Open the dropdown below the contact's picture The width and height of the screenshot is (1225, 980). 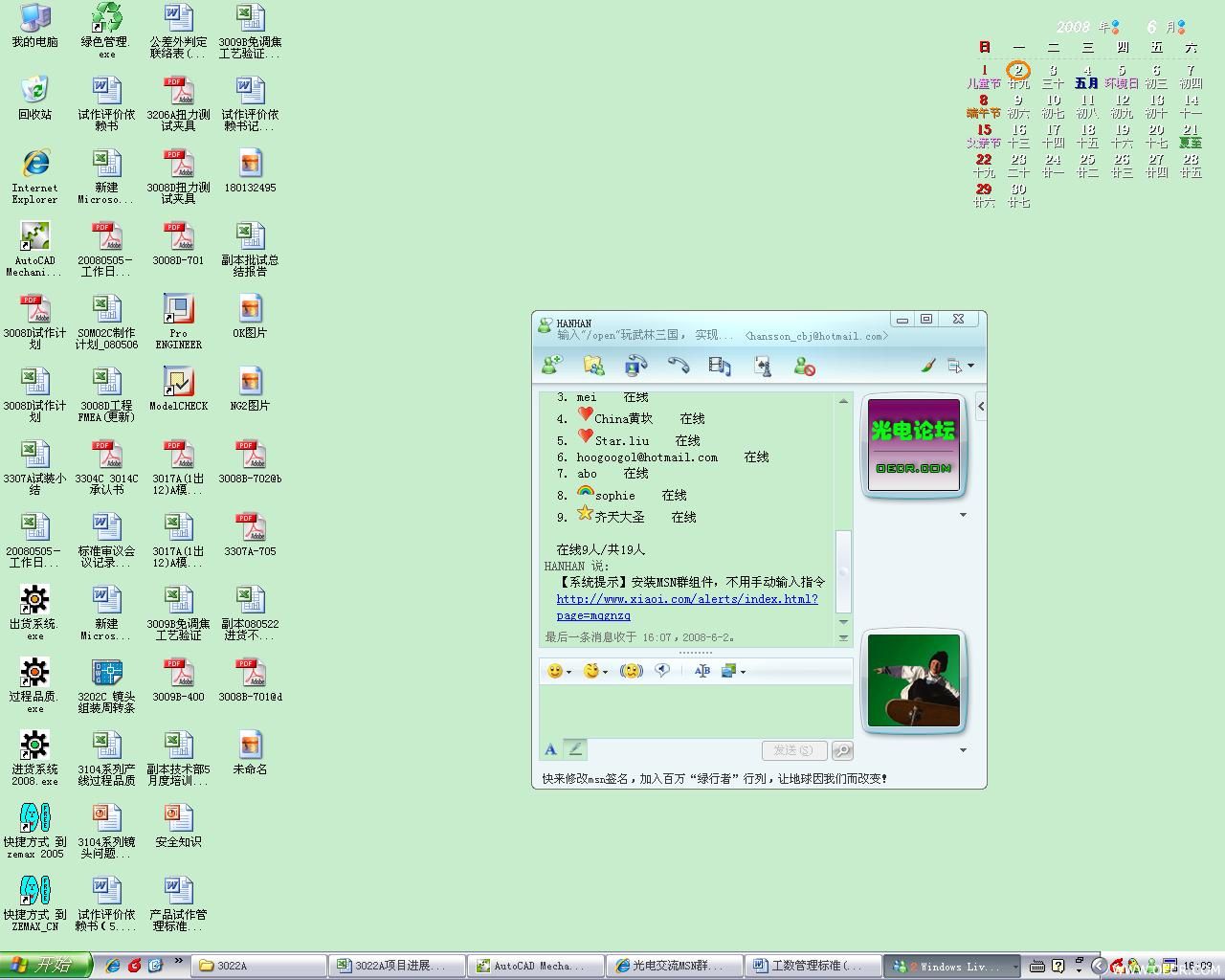pos(963,515)
